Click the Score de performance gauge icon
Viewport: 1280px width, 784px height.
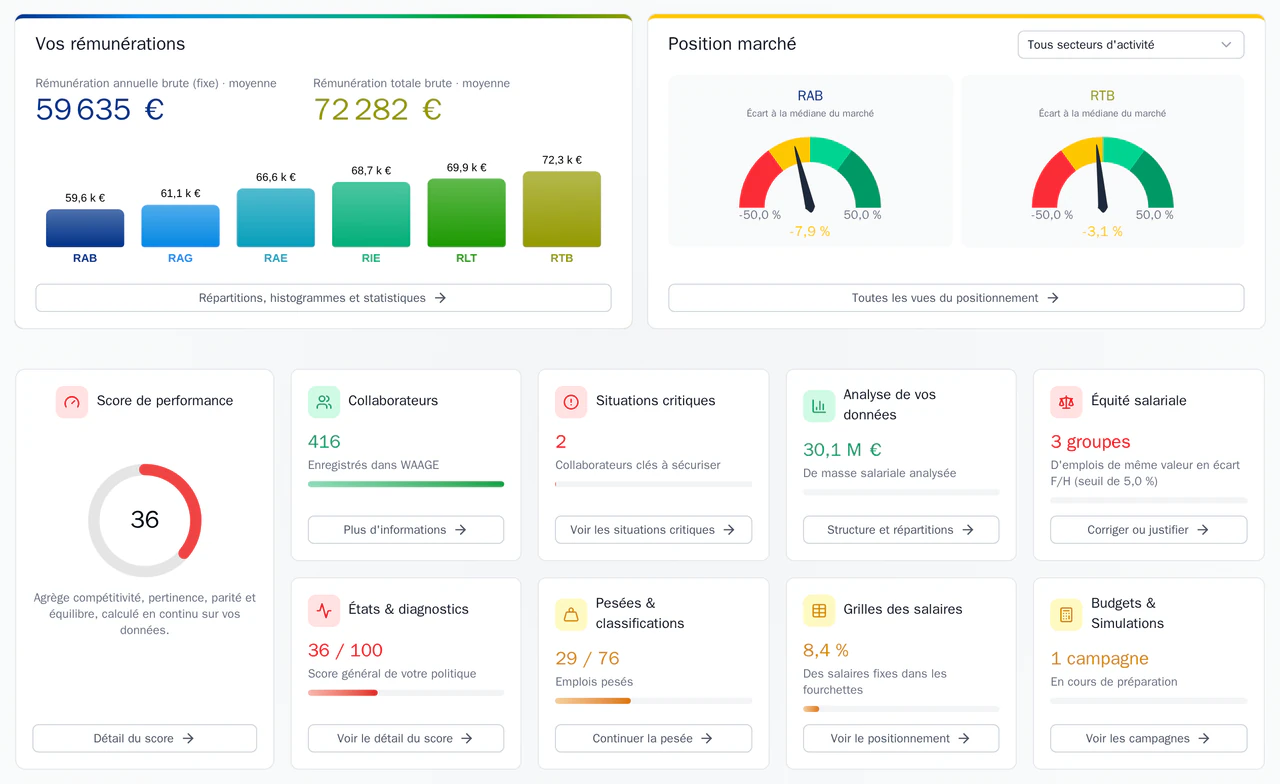(x=72, y=402)
